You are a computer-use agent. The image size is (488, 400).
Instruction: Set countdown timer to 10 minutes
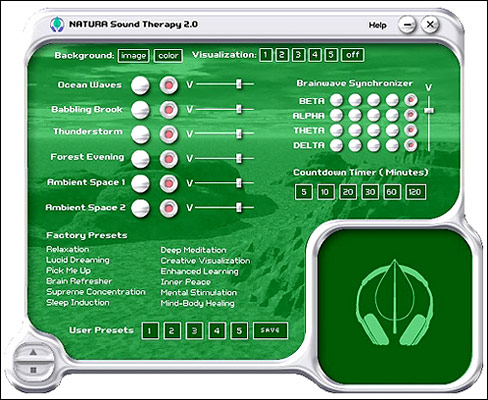(325, 192)
